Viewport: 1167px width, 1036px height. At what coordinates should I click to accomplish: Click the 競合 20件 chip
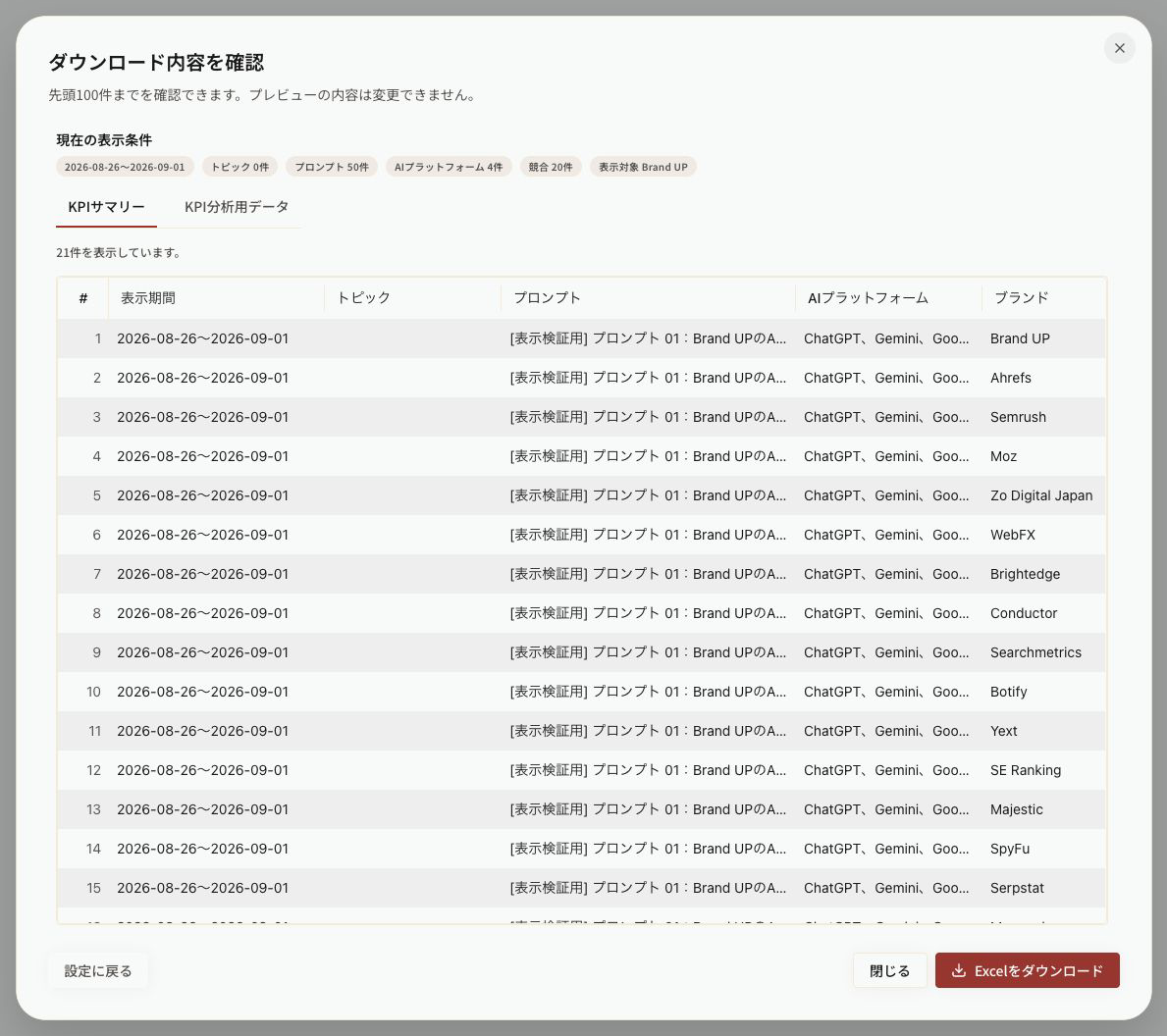pyautogui.click(x=551, y=167)
